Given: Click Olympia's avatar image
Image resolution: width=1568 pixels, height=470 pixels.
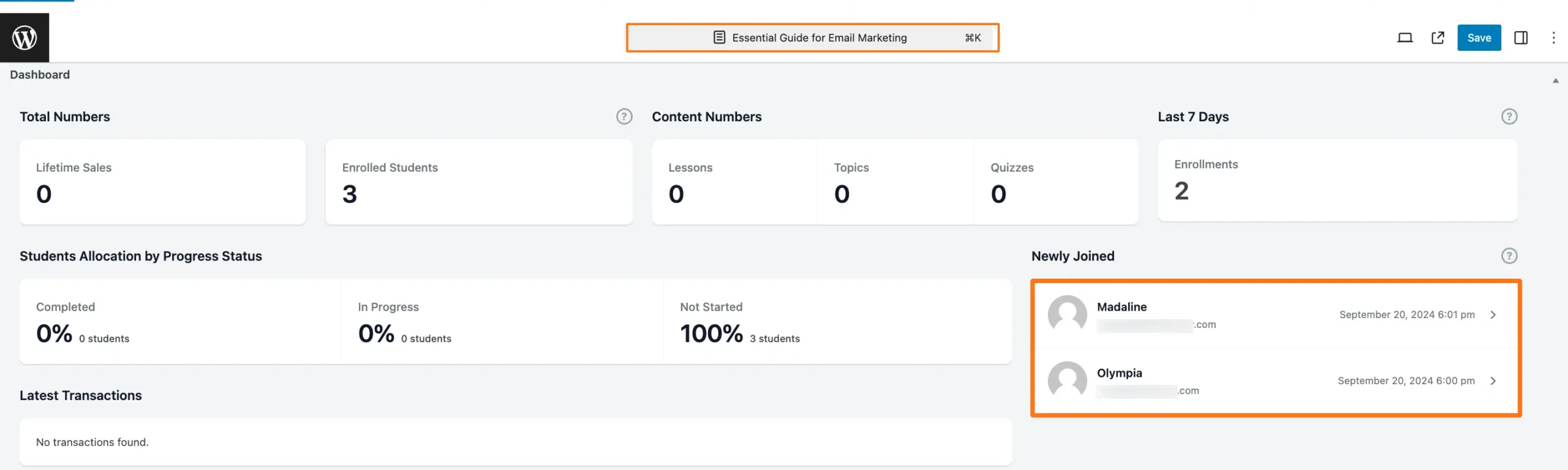Looking at the screenshot, I should (x=1067, y=381).
